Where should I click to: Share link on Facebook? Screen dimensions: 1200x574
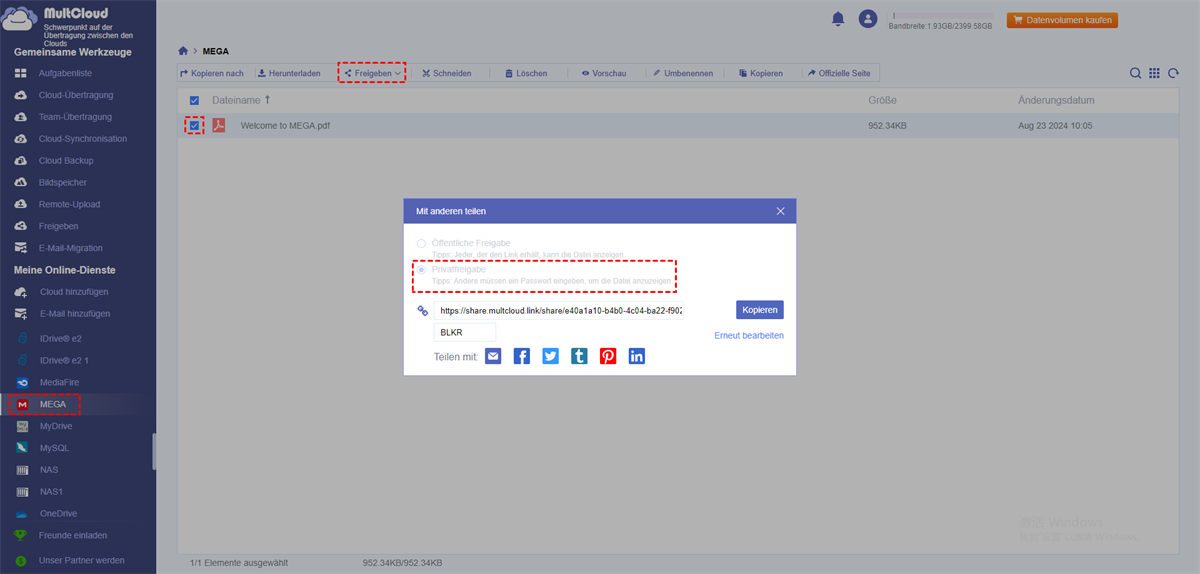pos(522,356)
